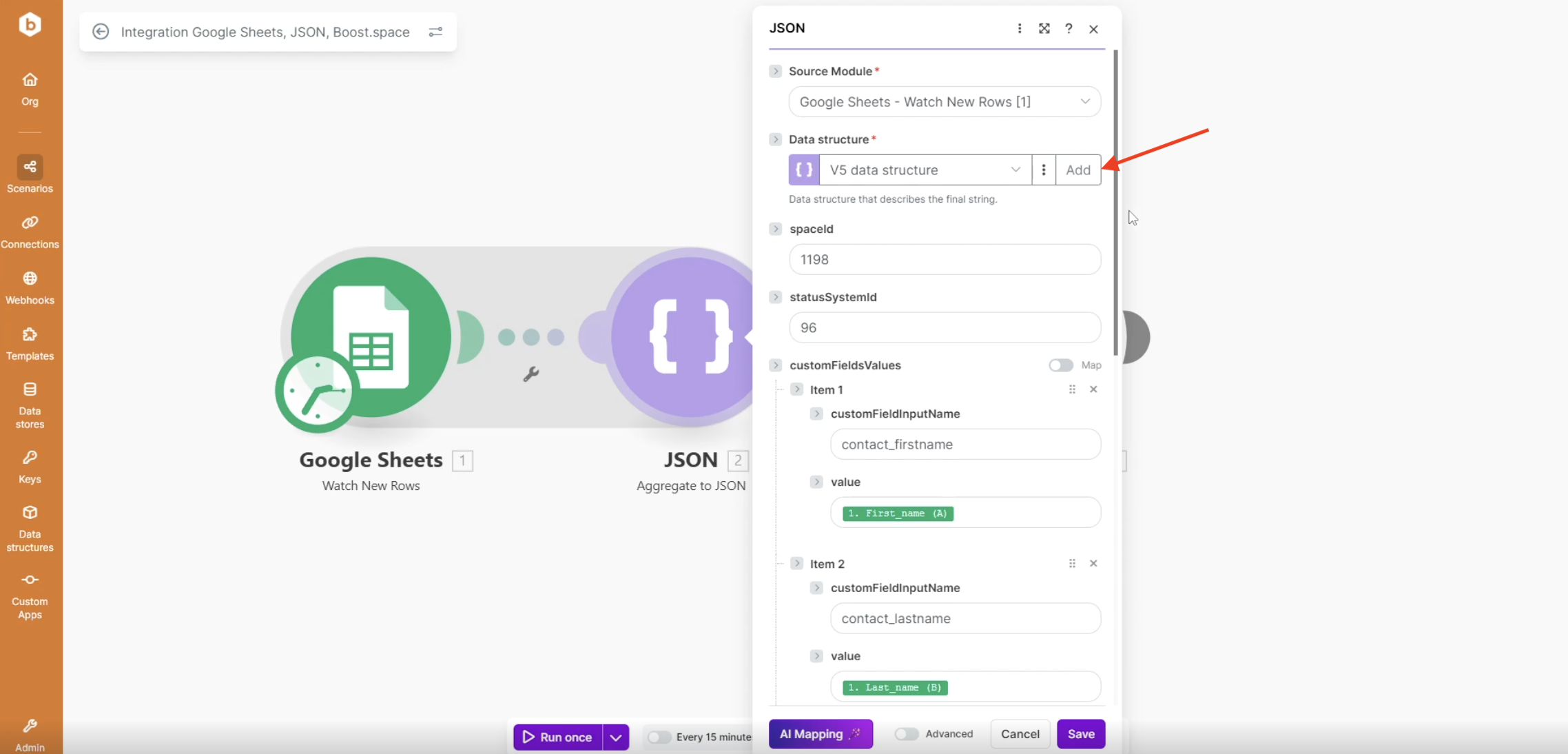Enable the Advanced settings toggle
This screenshot has height=754, width=1568.
pyautogui.click(x=906, y=734)
